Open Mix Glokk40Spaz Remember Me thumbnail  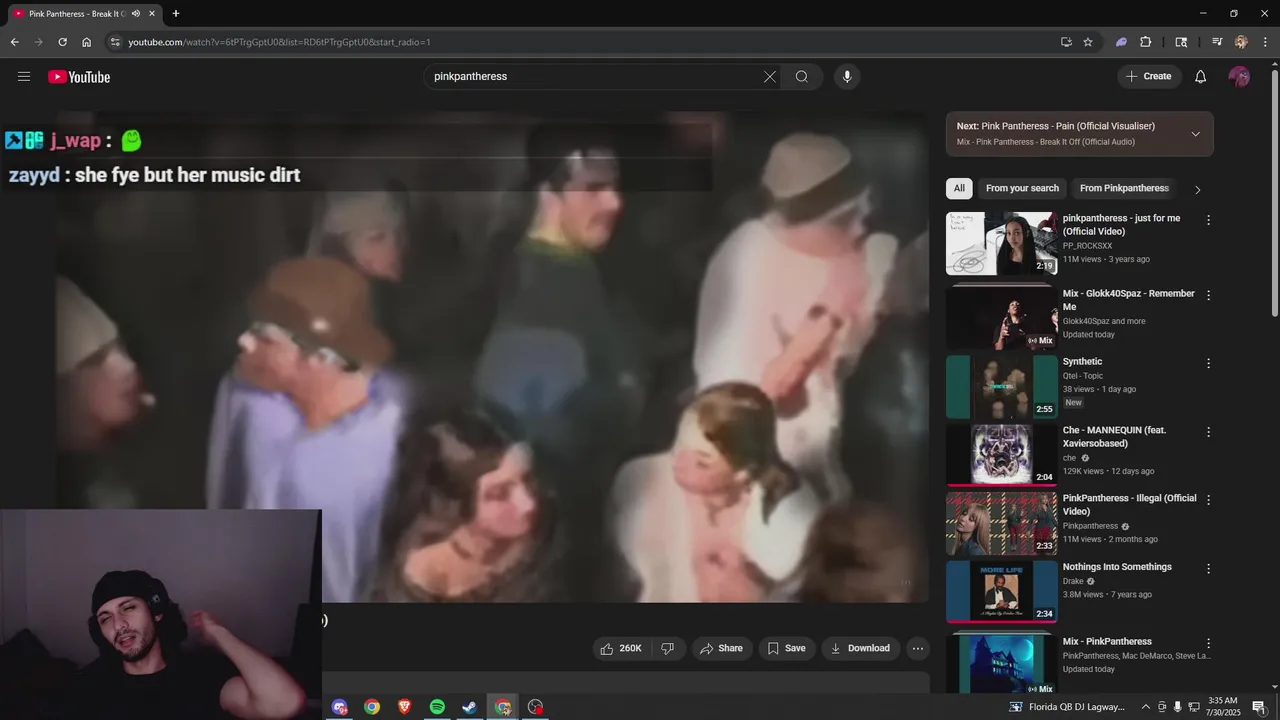tap(1001, 316)
